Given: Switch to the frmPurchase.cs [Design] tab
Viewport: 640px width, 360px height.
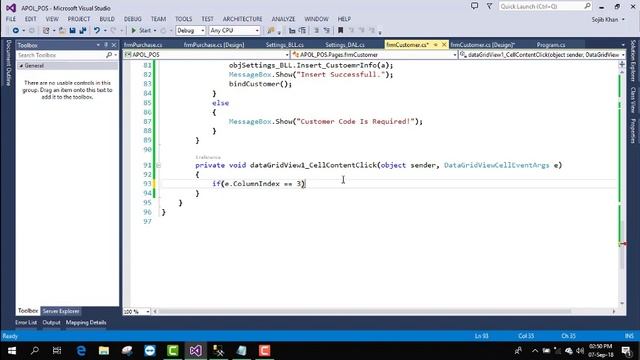Looking at the screenshot, I should click(214, 45).
